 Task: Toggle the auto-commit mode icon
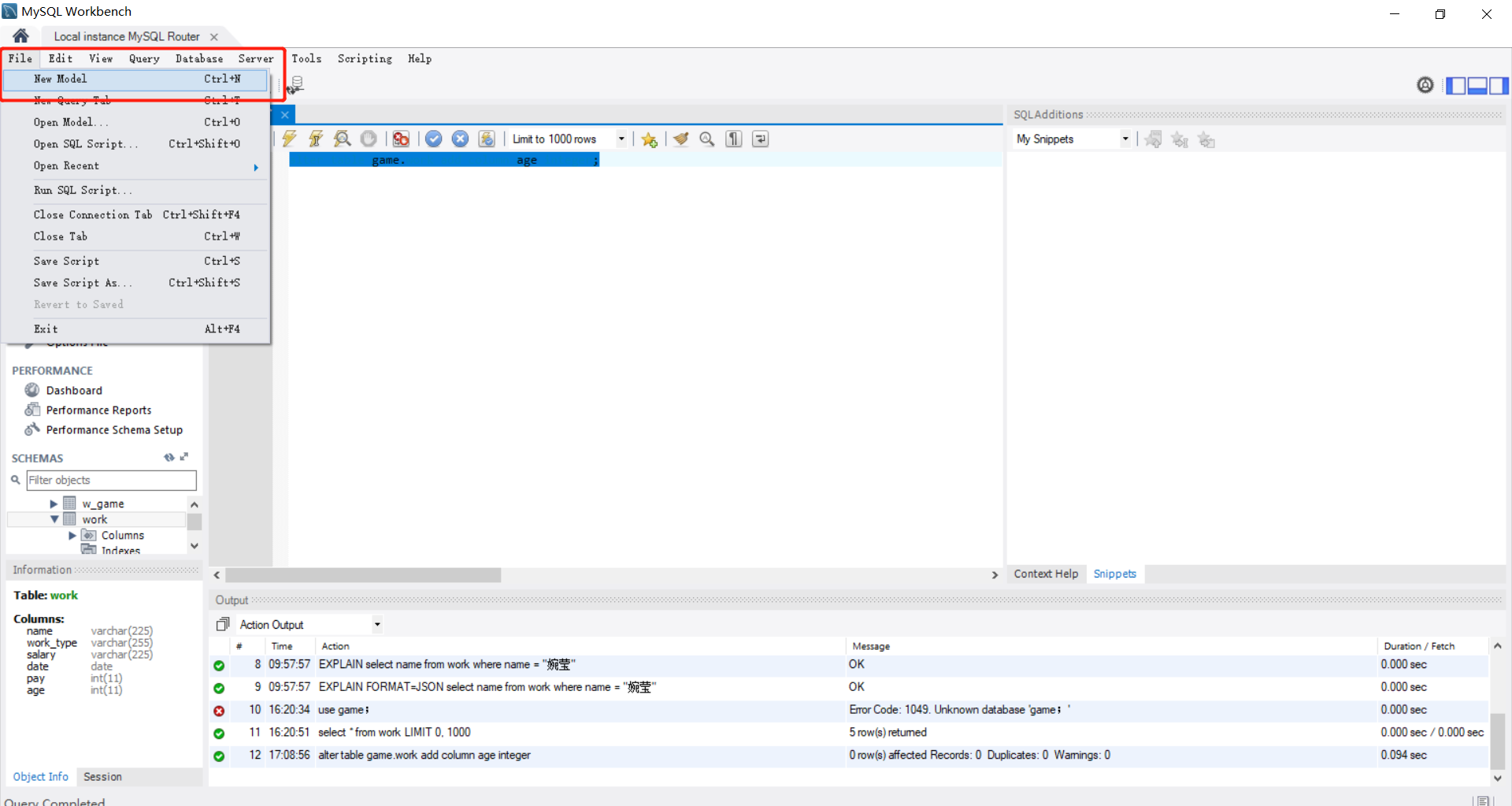point(487,139)
